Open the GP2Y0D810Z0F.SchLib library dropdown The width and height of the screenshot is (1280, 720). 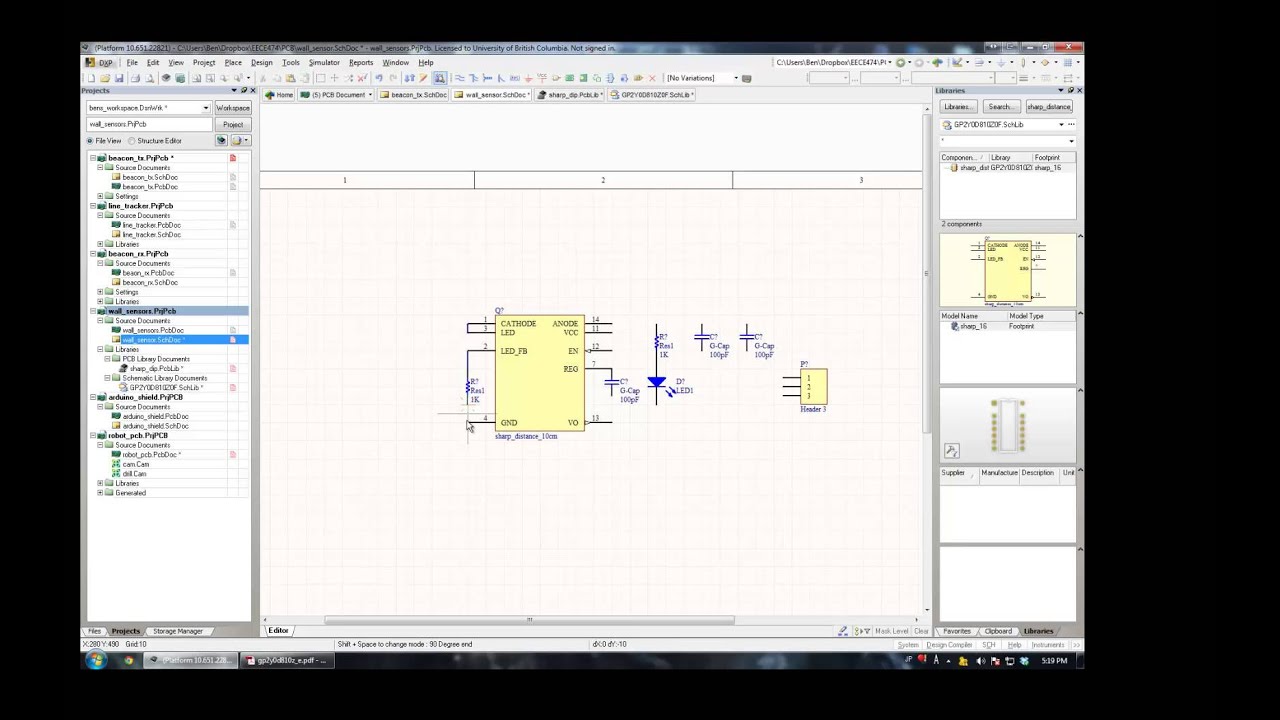pyautogui.click(x=1061, y=125)
